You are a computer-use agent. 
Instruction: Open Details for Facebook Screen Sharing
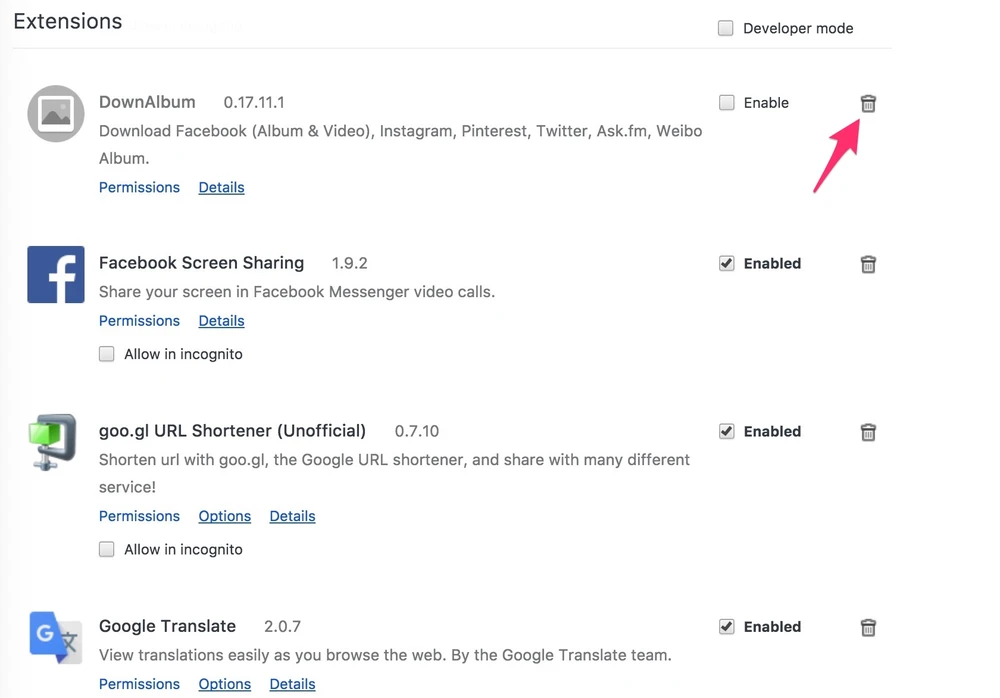pos(221,321)
